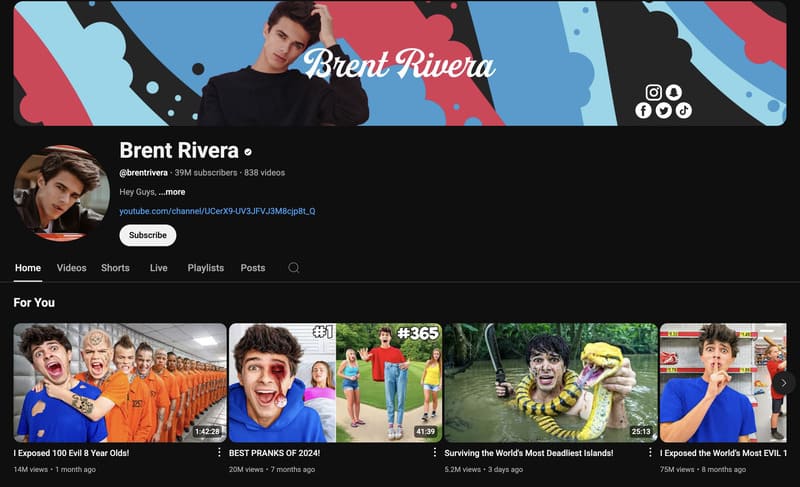Open the Facebook icon in the banner

pos(643,111)
